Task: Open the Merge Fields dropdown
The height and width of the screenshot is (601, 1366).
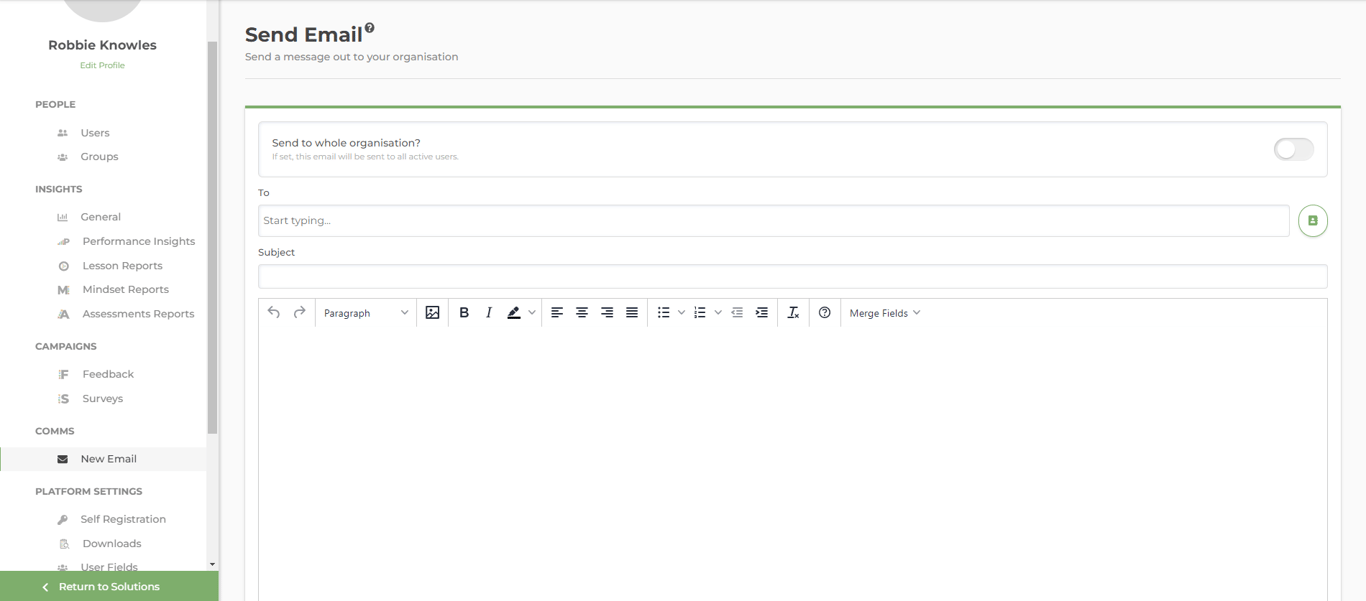Action: pos(885,313)
